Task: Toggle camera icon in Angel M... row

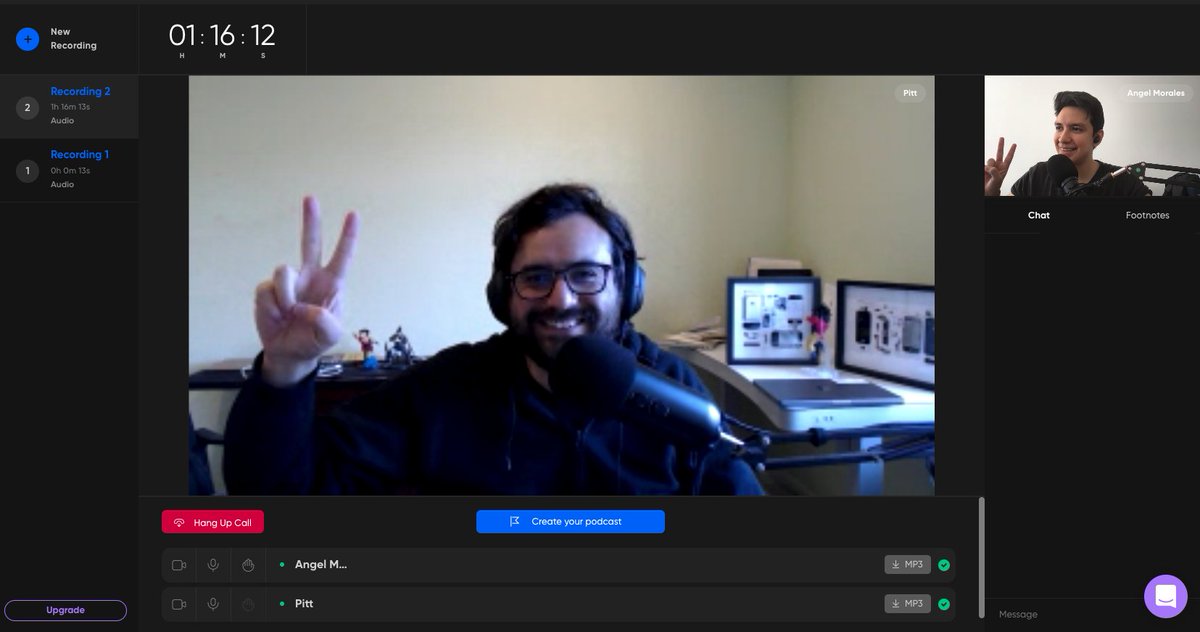Action: 179,565
